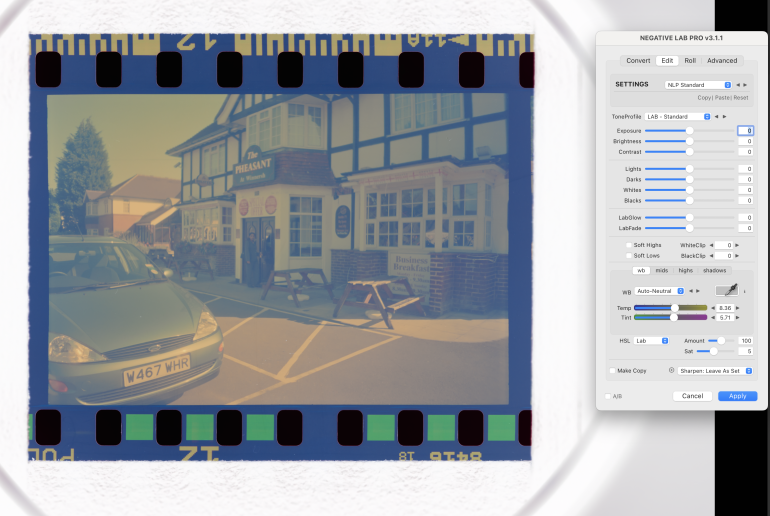This screenshot has width=770, height=516.
Task: Go to previous ToneProfile arrow
Action: 716,117
